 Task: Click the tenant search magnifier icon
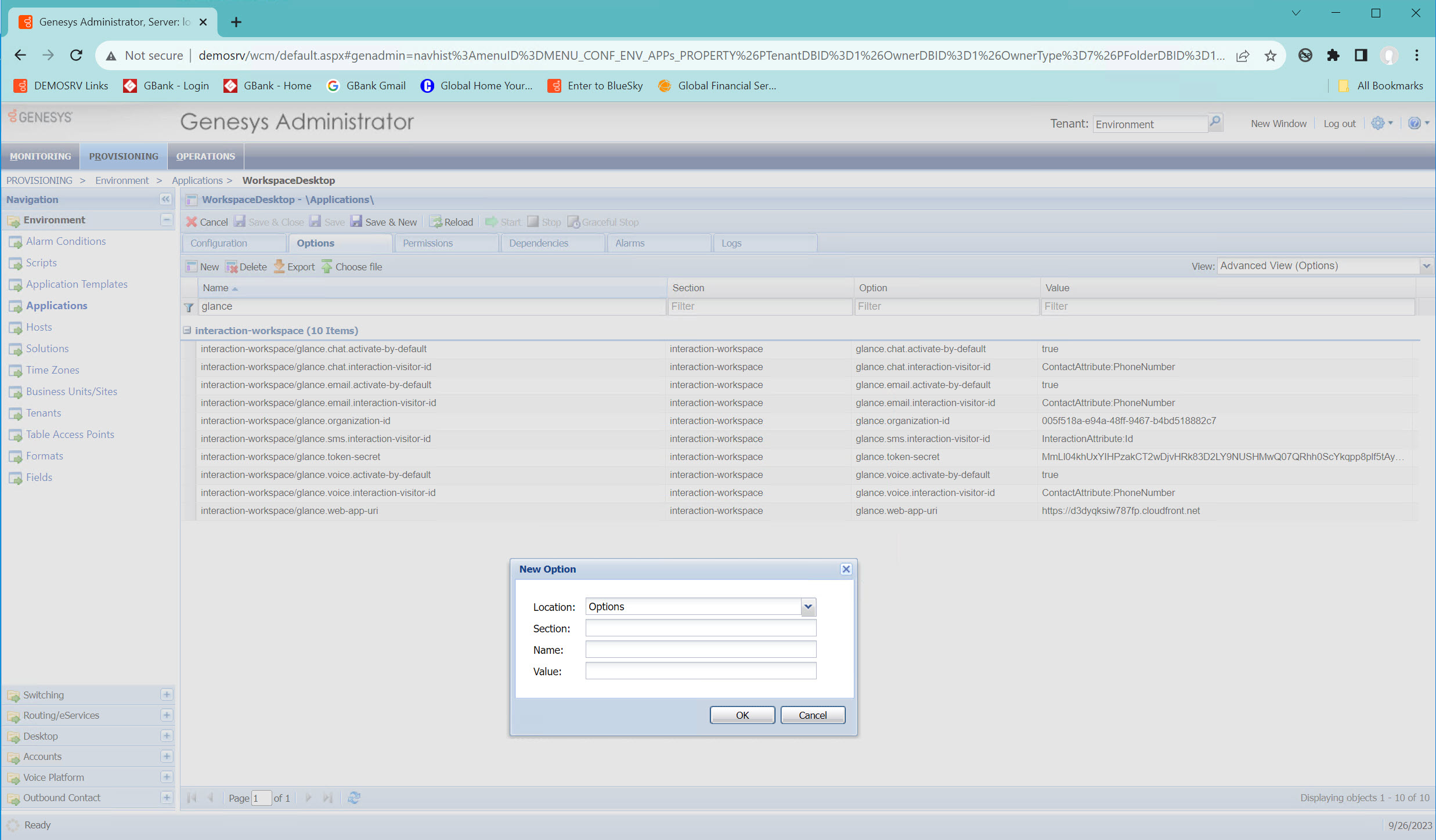tap(1215, 122)
